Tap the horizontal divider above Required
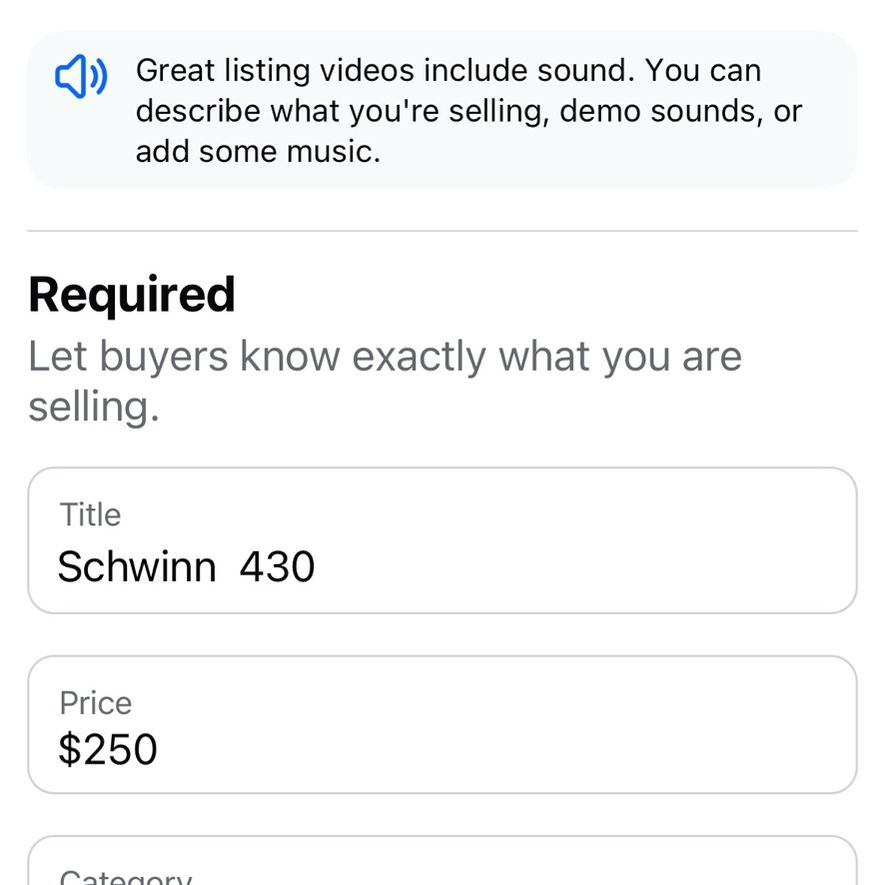The image size is (885, 885). tap(442, 230)
